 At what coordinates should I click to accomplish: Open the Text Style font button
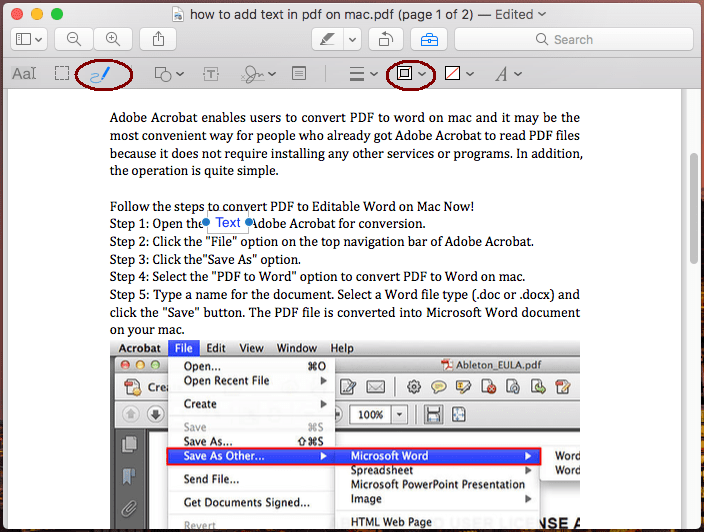click(502, 74)
